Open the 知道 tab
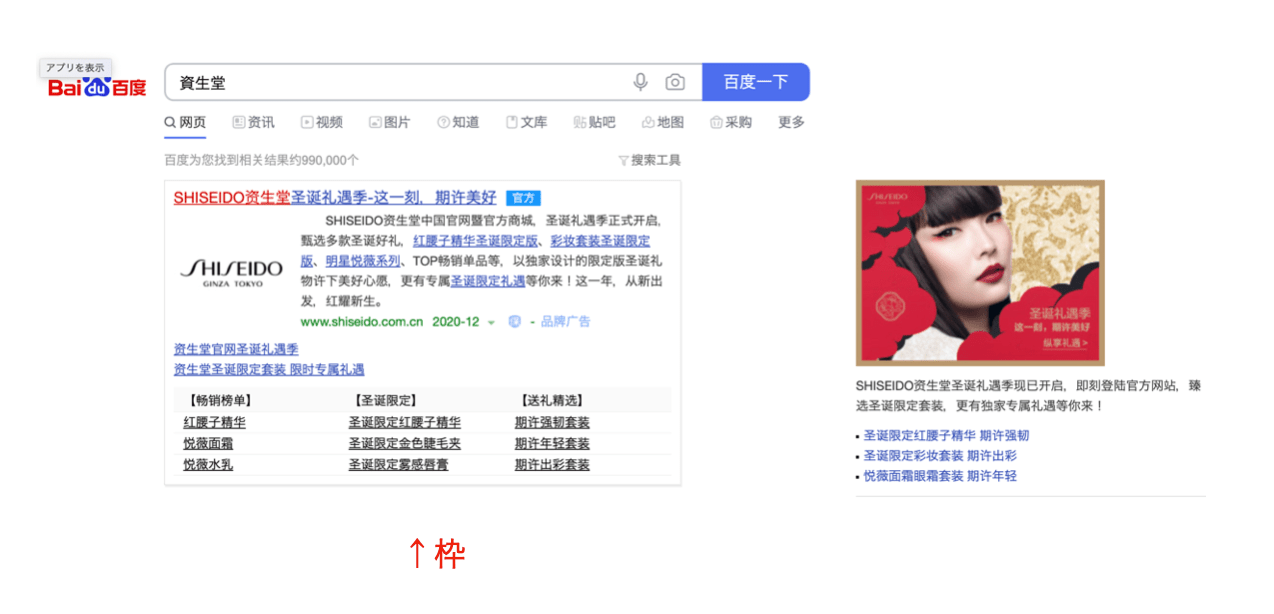Viewport: 1274px width, 614px height. point(458,122)
